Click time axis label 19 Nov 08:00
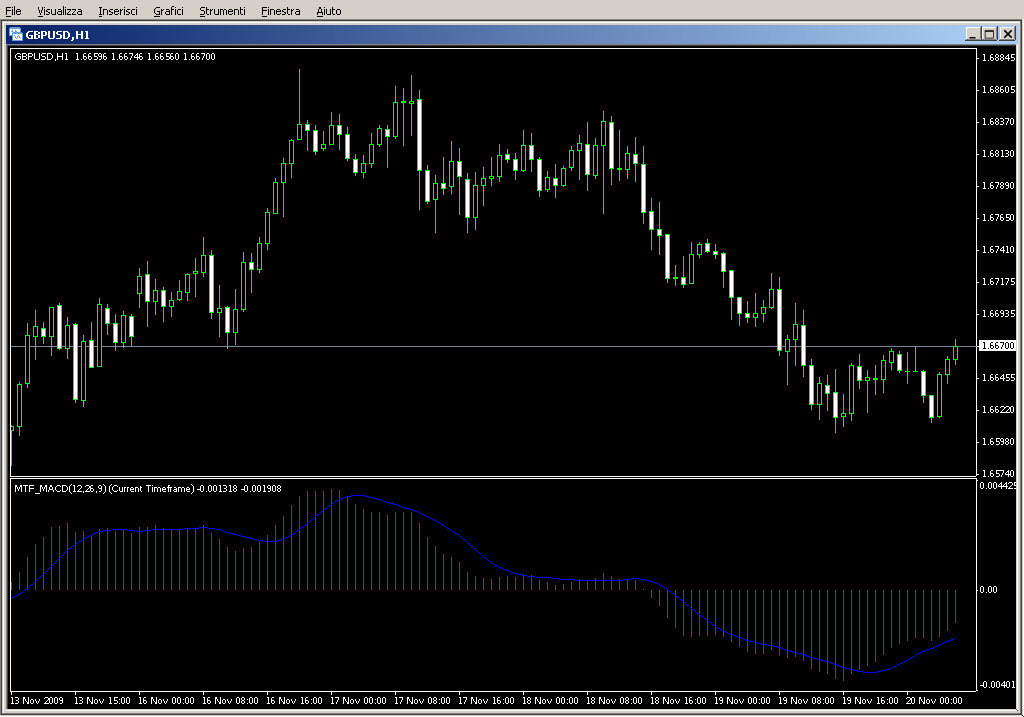1024x717 pixels. pyautogui.click(x=806, y=701)
